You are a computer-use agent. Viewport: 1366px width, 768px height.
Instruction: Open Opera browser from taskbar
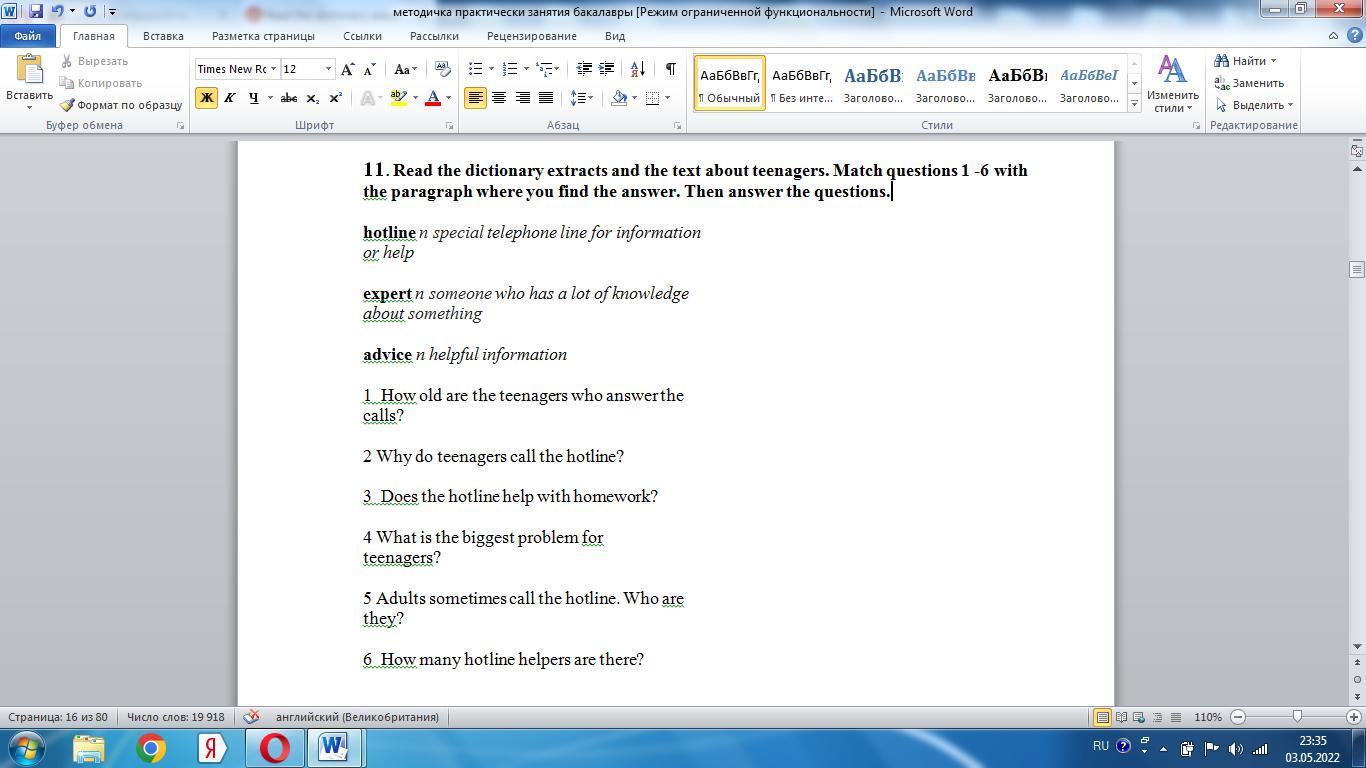click(x=274, y=748)
